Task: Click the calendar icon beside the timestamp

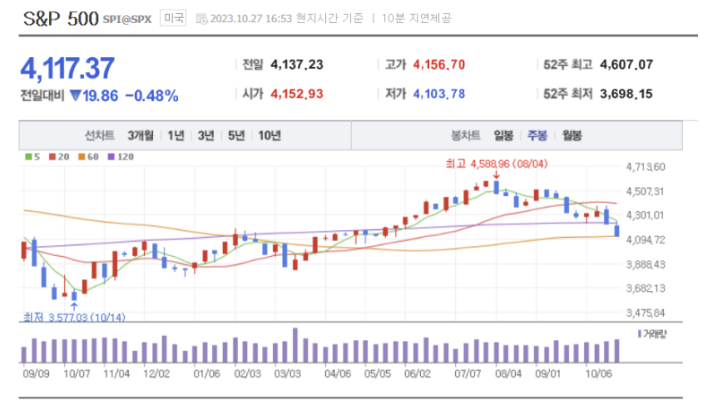Action: (202, 19)
